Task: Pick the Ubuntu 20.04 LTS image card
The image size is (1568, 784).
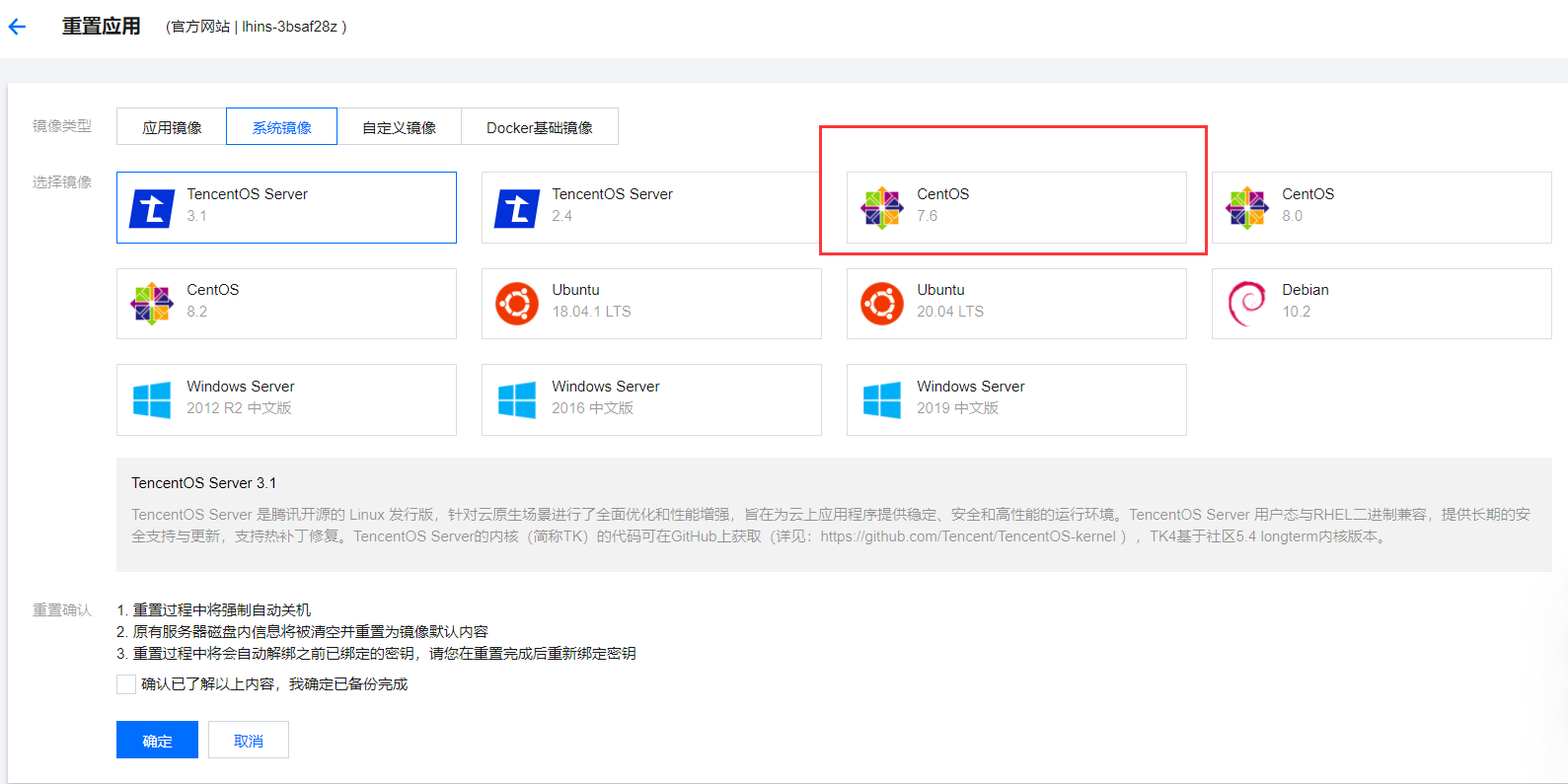Action: coord(1016,304)
